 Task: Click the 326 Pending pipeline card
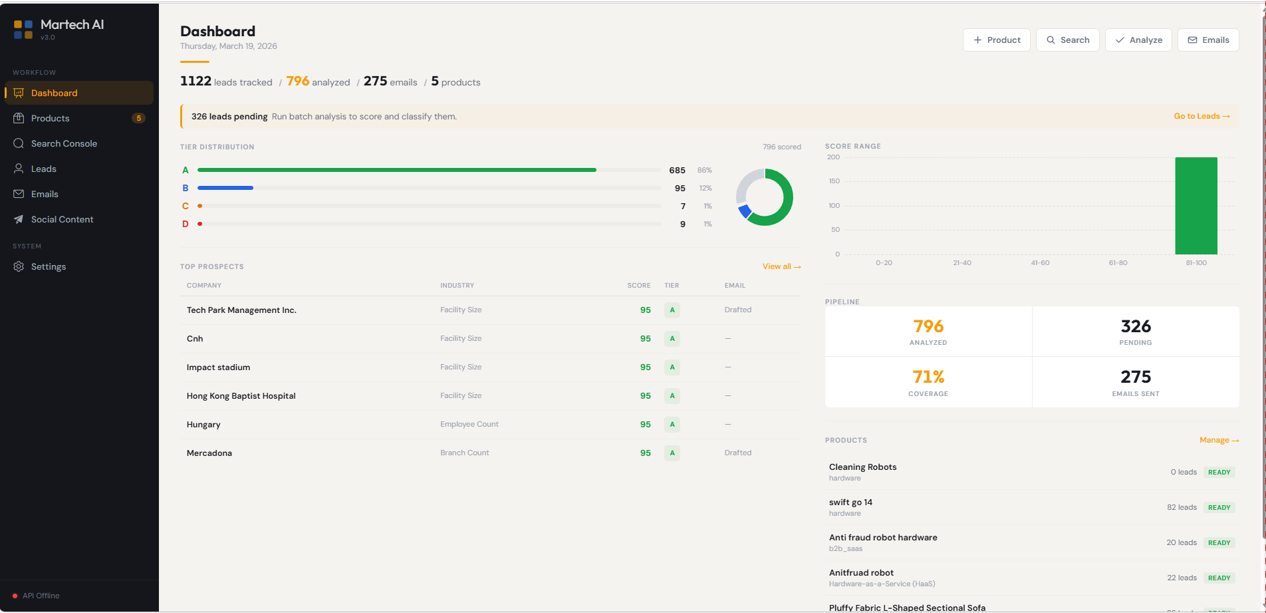pos(1136,332)
